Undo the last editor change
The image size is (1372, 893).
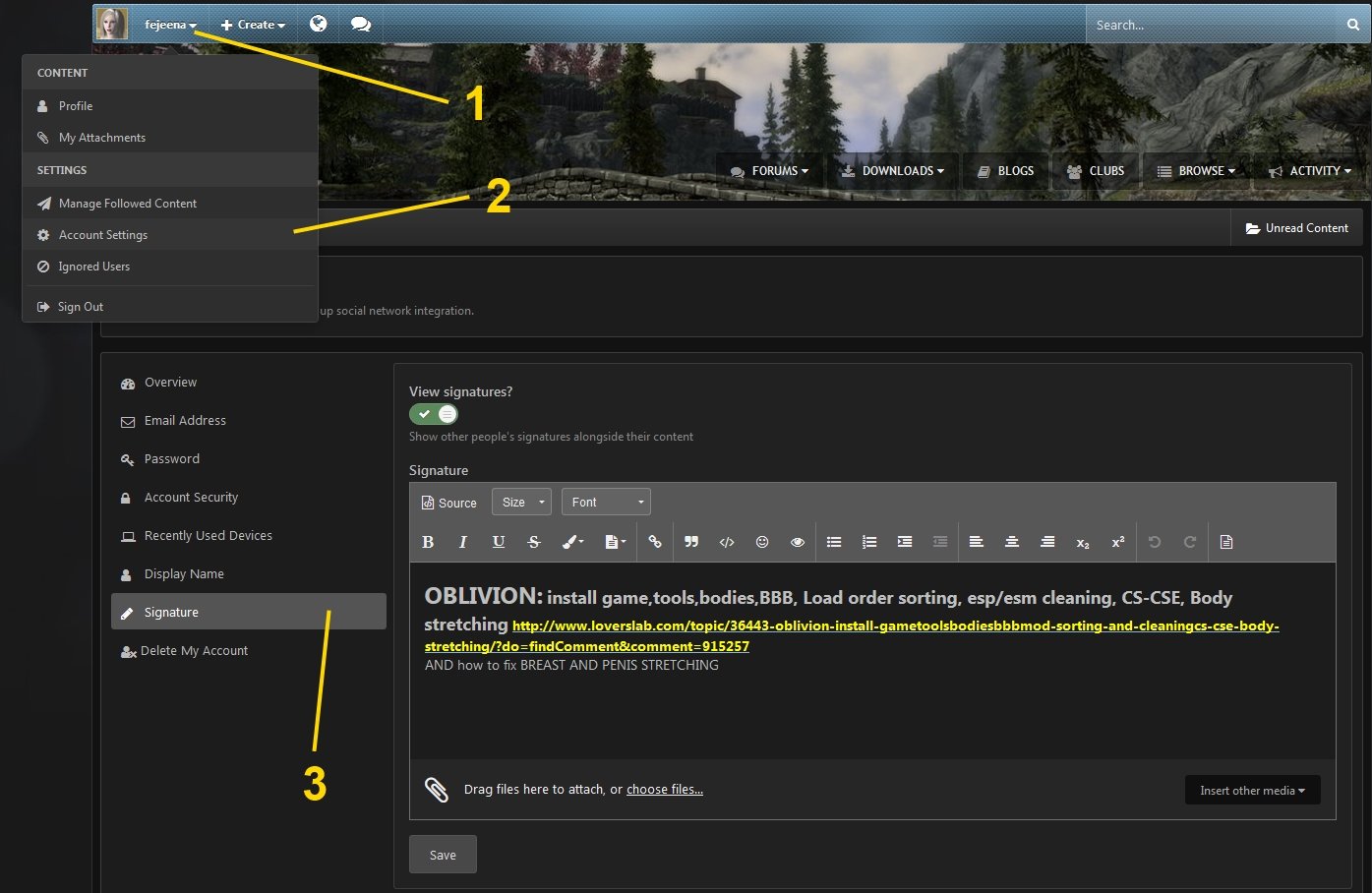1155,542
